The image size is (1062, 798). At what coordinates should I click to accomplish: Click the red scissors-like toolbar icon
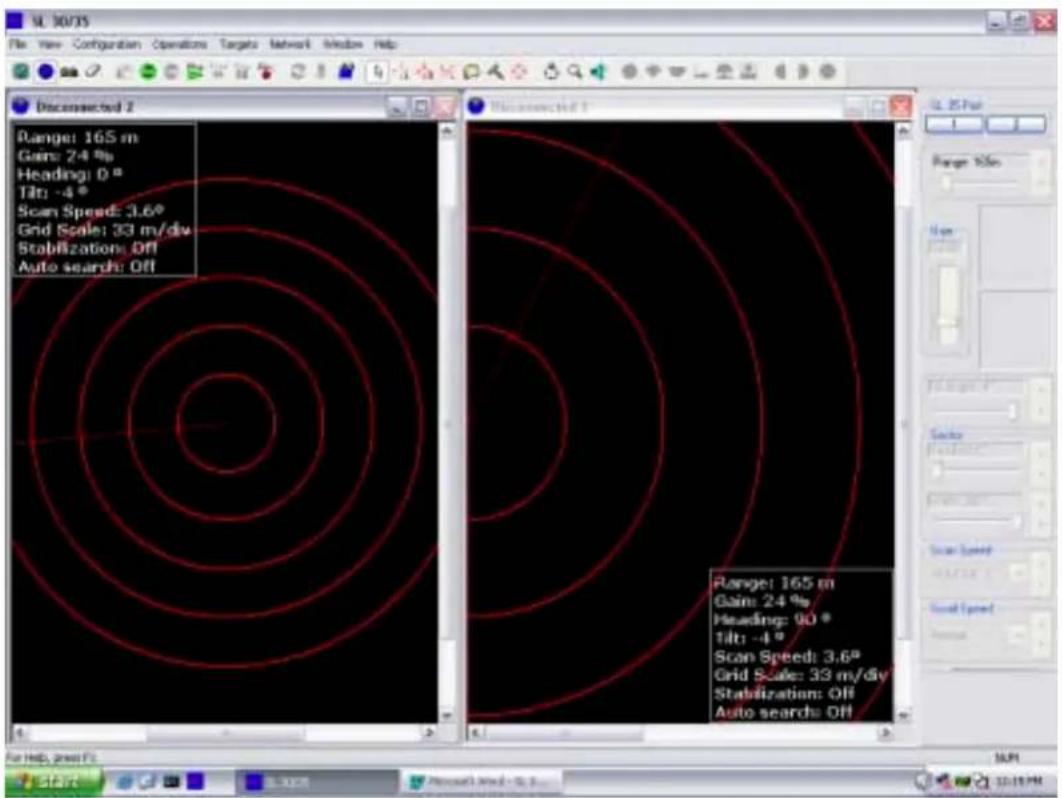coord(447,72)
